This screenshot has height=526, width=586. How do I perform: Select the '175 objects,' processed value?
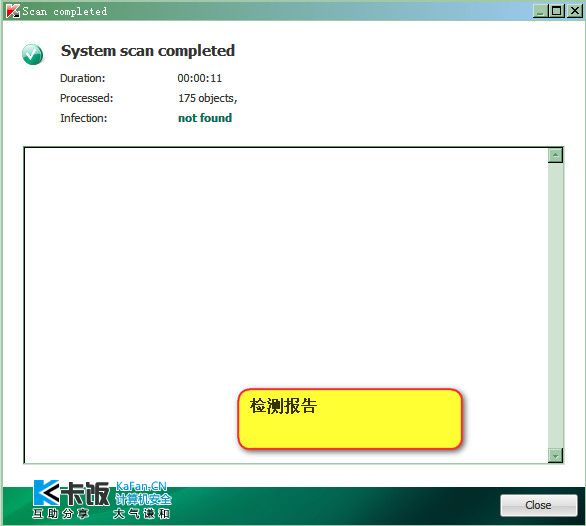click(x=207, y=98)
